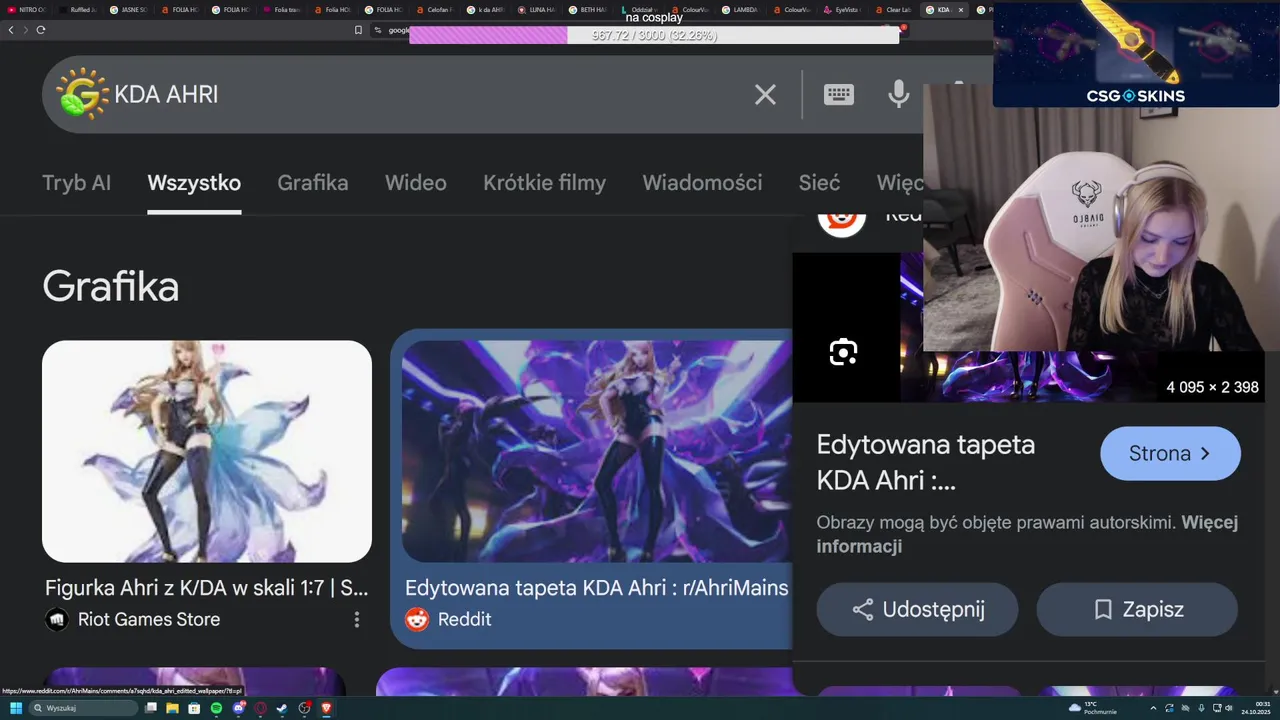The image size is (1280, 720).
Task: Open the weather widget showing 13°C
Action: tap(1093, 708)
